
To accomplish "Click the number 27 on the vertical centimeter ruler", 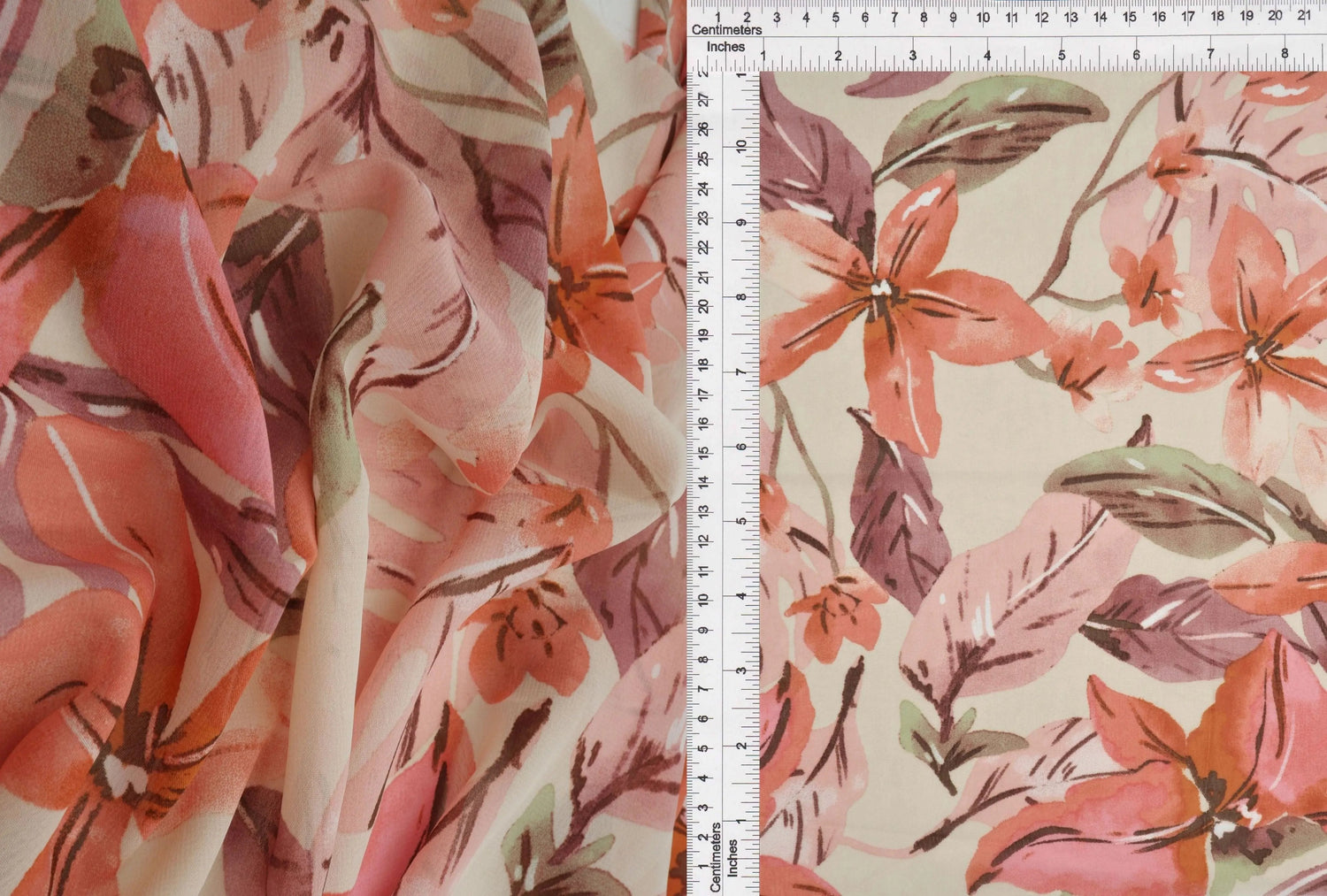I will pyautogui.click(x=702, y=102).
